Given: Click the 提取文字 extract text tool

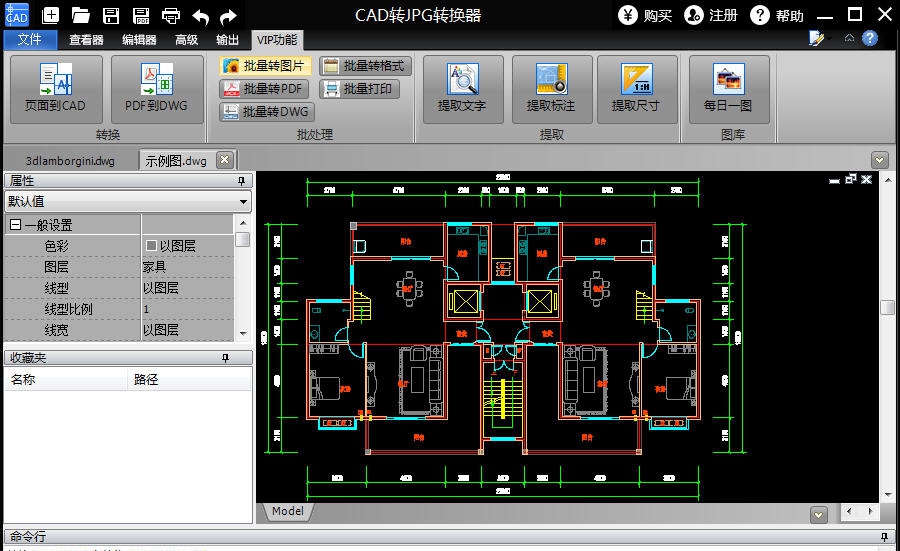Looking at the screenshot, I should pyautogui.click(x=462, y=87).
